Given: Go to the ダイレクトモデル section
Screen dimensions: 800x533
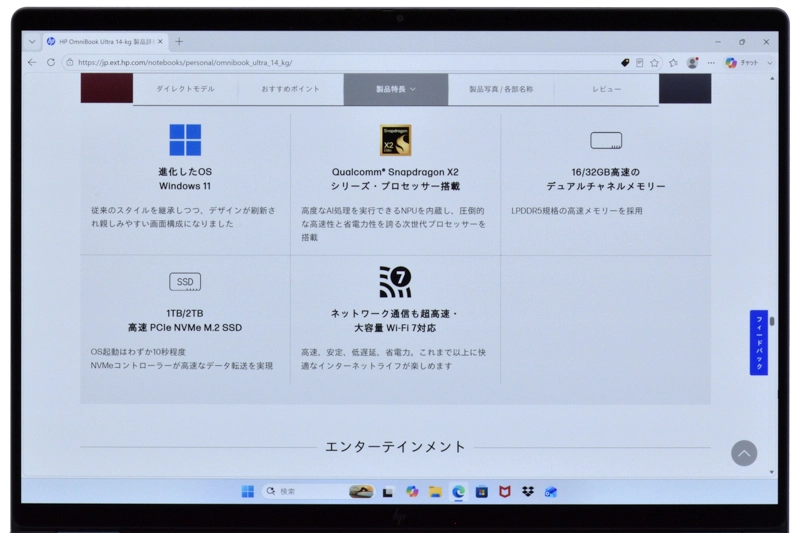Looking at the screenshot, I should point(185,89).
